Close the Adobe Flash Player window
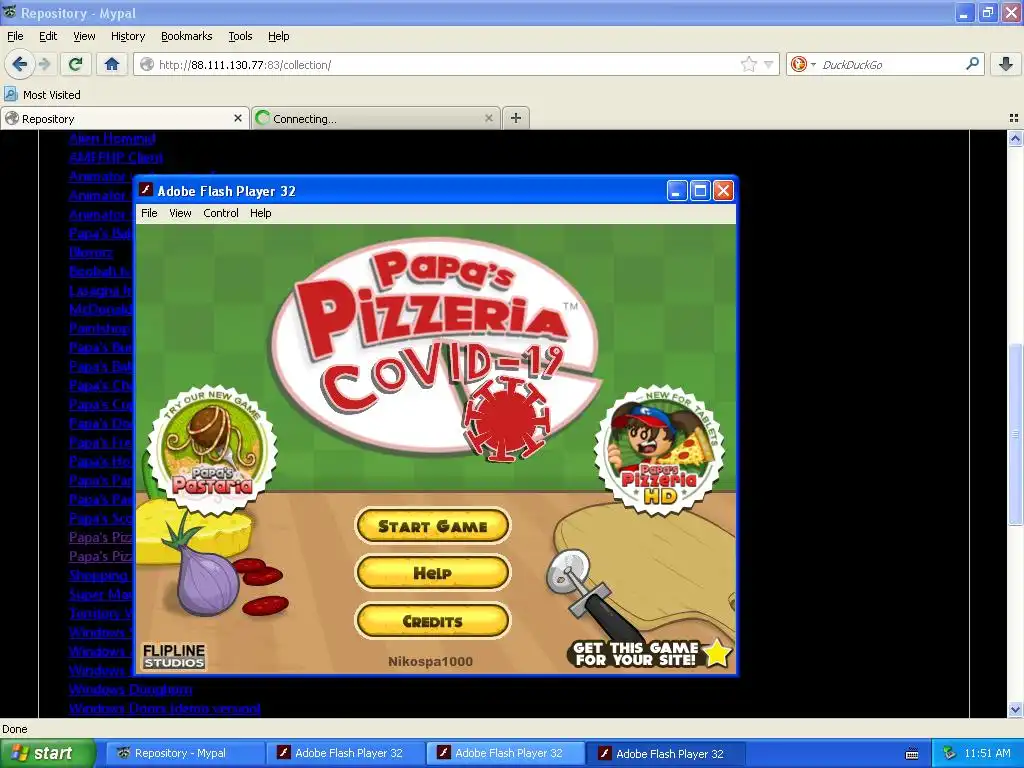Image resolution: width=1024 pixels, height=768 pixels. tap(723, 191)
